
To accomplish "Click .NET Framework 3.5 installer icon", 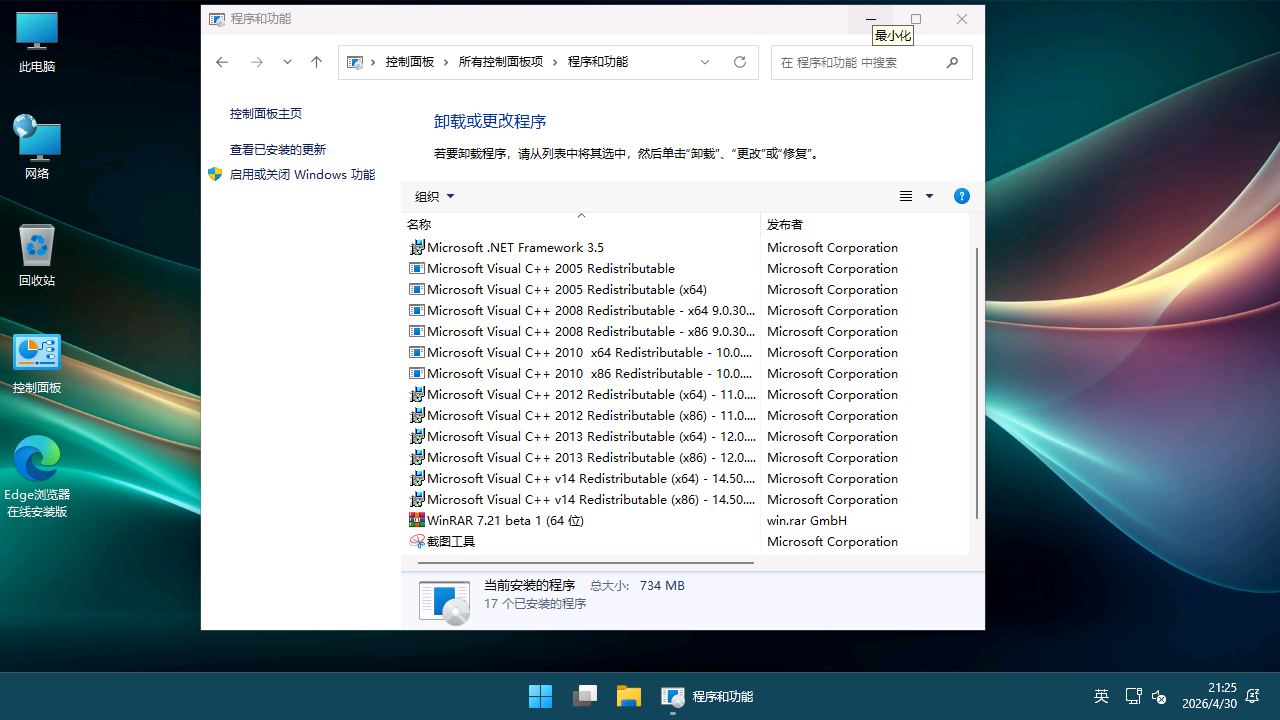I will click(417, 247).
